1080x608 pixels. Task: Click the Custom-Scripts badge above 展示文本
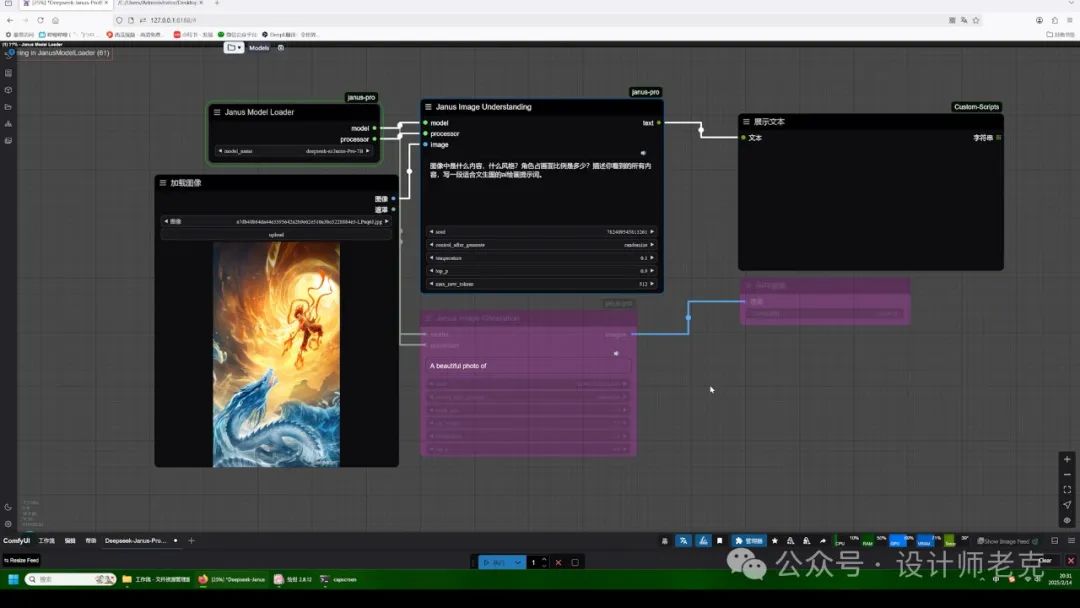click(977, 107)
